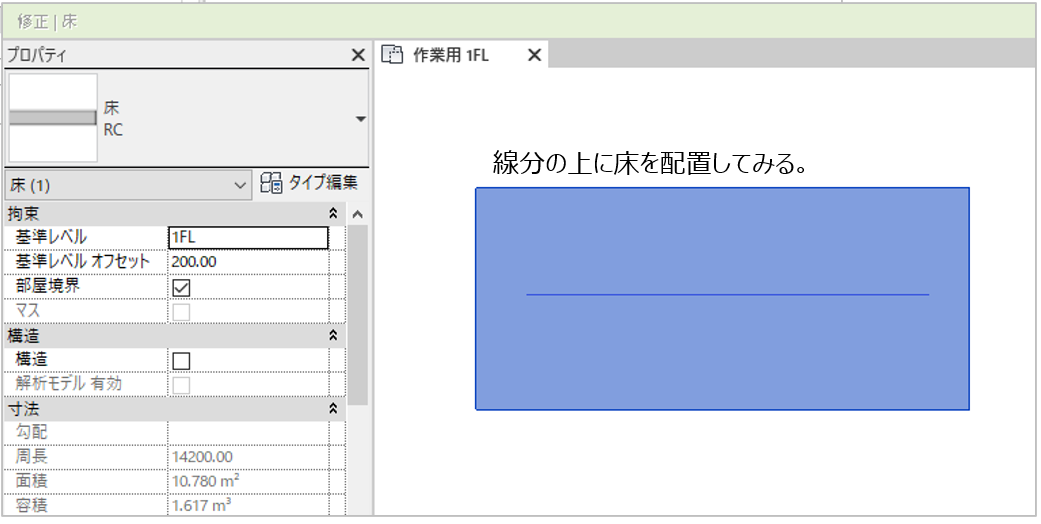Click the 解析モデル 有効 checkbox
The image size is (1041, 524).
click(181, 385)
